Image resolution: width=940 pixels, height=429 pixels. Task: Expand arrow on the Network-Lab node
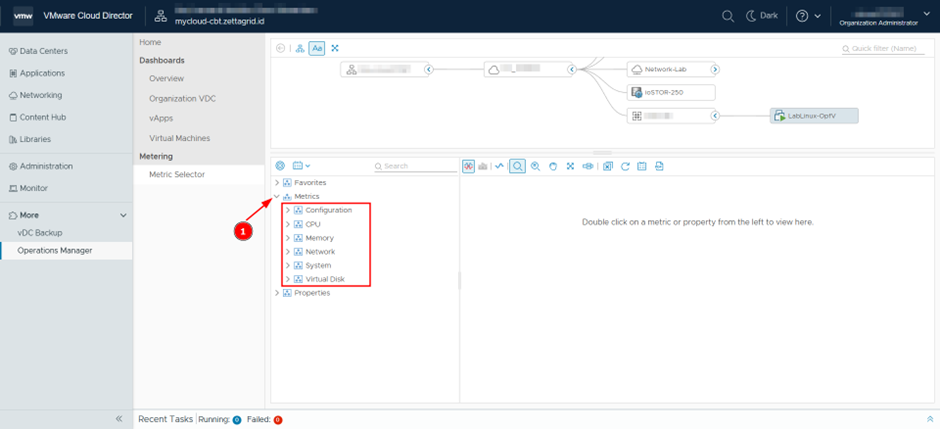tap(715, 70)
